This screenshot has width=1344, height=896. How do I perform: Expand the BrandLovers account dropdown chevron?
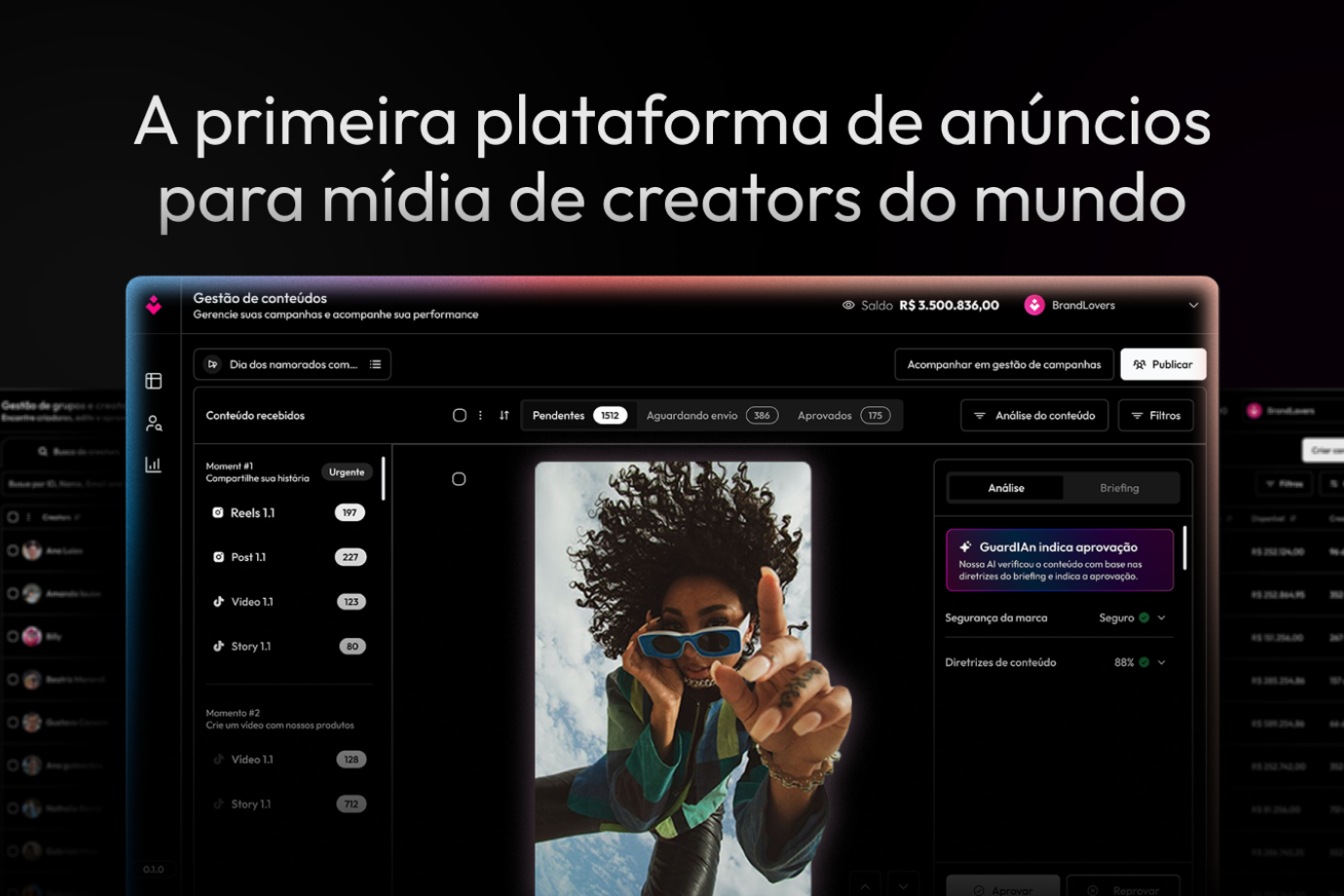(x=1193, y=306)
